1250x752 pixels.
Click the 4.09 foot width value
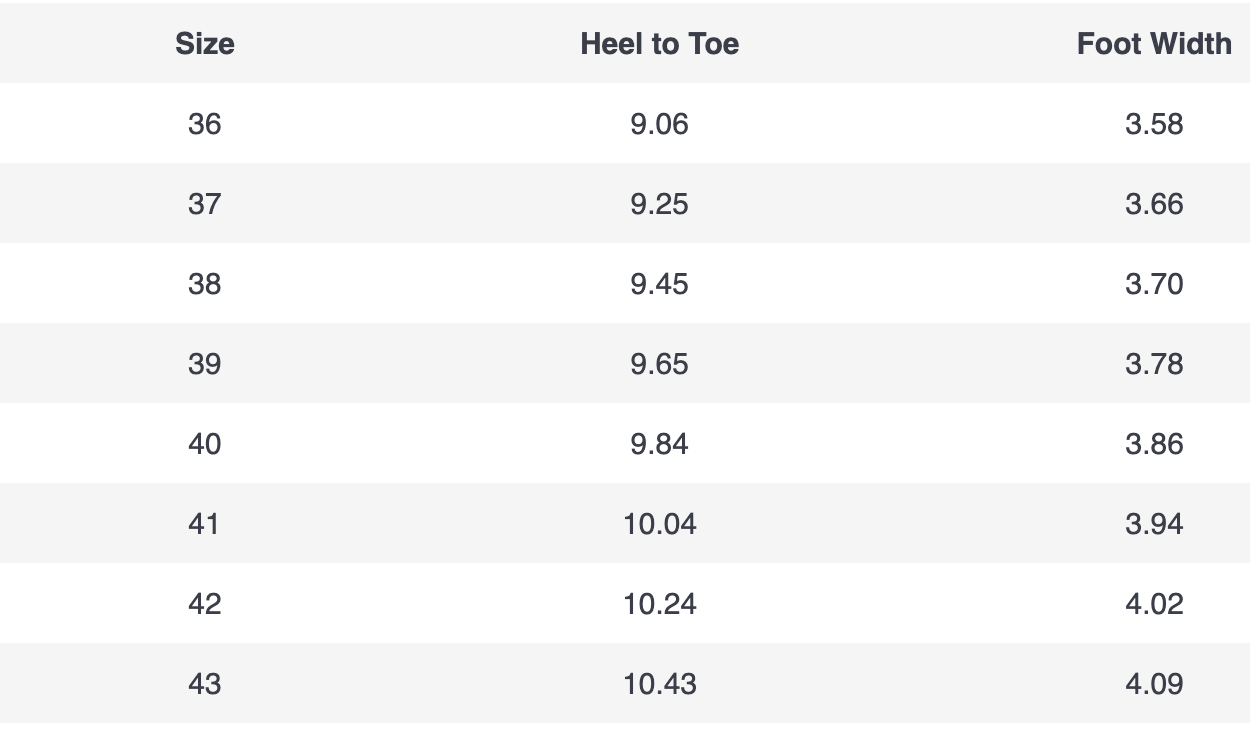click(1154, 684)
